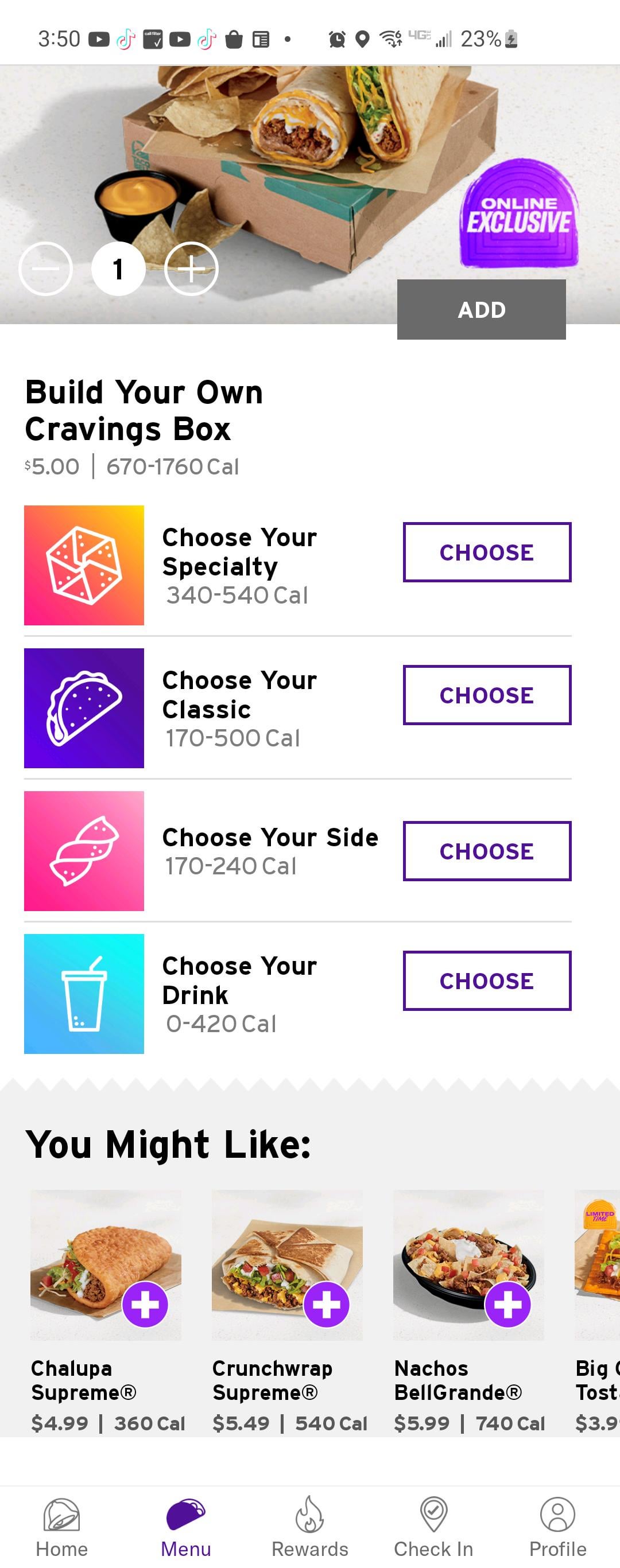
Task: Tap the Specialty crunchwrap icon tile
Action: pyautogui.click(x=84, y=566)
